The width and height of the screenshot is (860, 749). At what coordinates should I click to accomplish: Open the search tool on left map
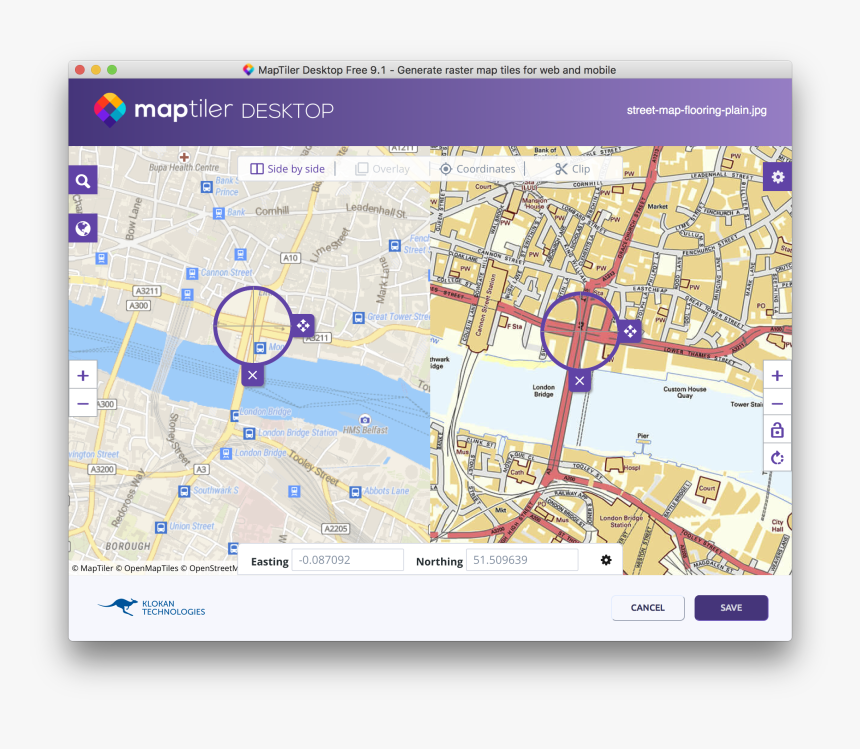(83, 180)
